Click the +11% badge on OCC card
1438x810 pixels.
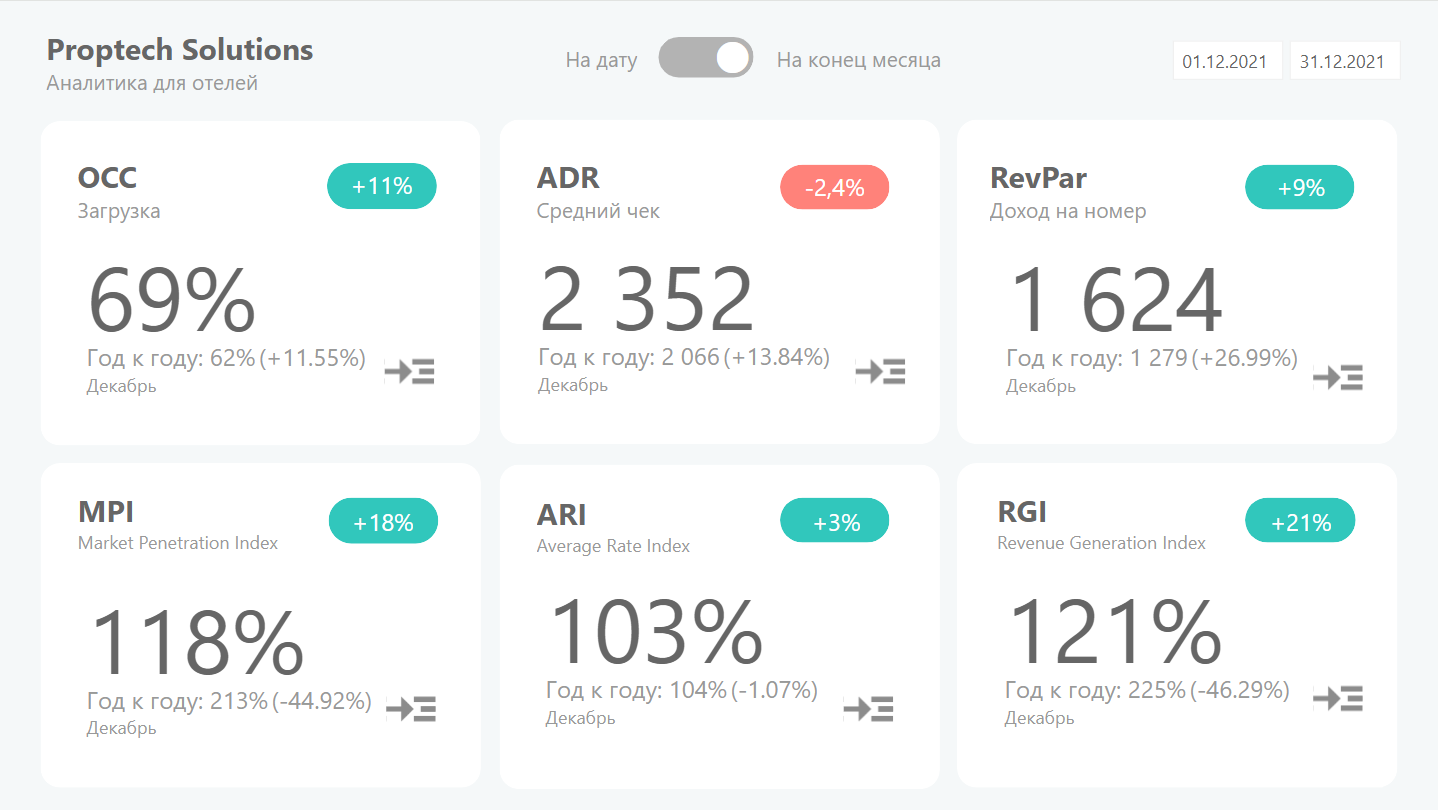point(382,186)
